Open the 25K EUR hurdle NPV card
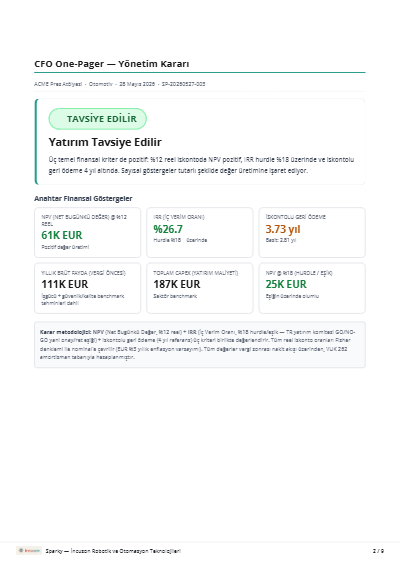This screenshot has height=566, width=400. 312,288
